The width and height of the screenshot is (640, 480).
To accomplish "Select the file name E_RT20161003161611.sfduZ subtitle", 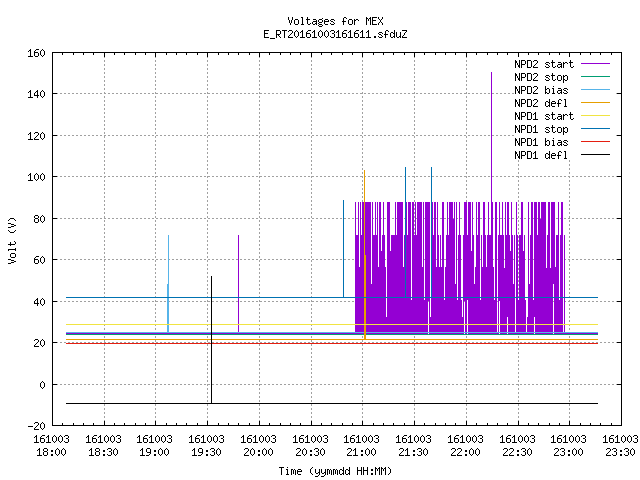I will tap(335, 34).
